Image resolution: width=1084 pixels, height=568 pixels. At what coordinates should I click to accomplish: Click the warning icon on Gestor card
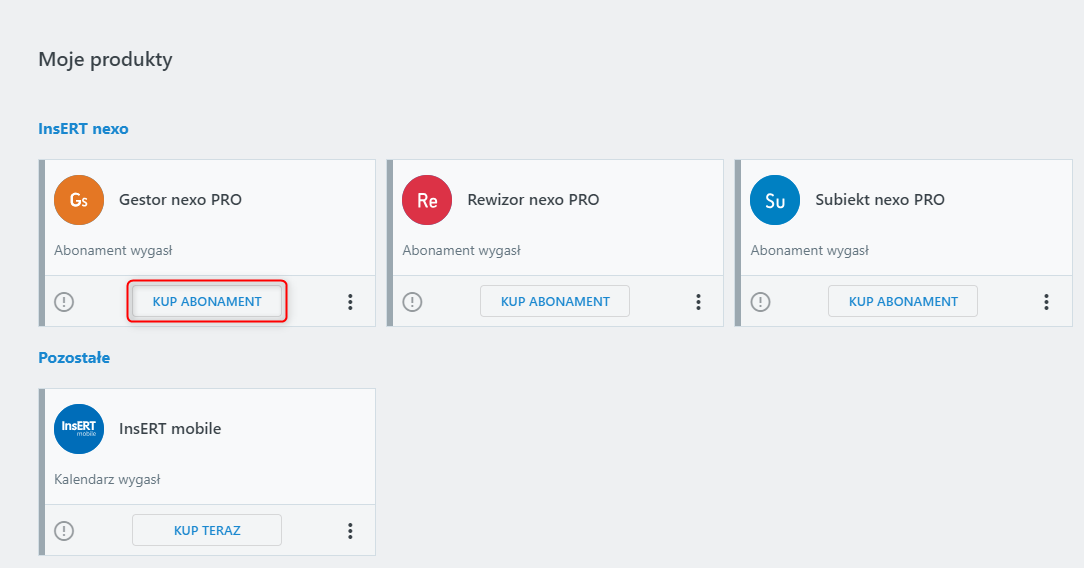pyautogui.click(x=64, y=301)
